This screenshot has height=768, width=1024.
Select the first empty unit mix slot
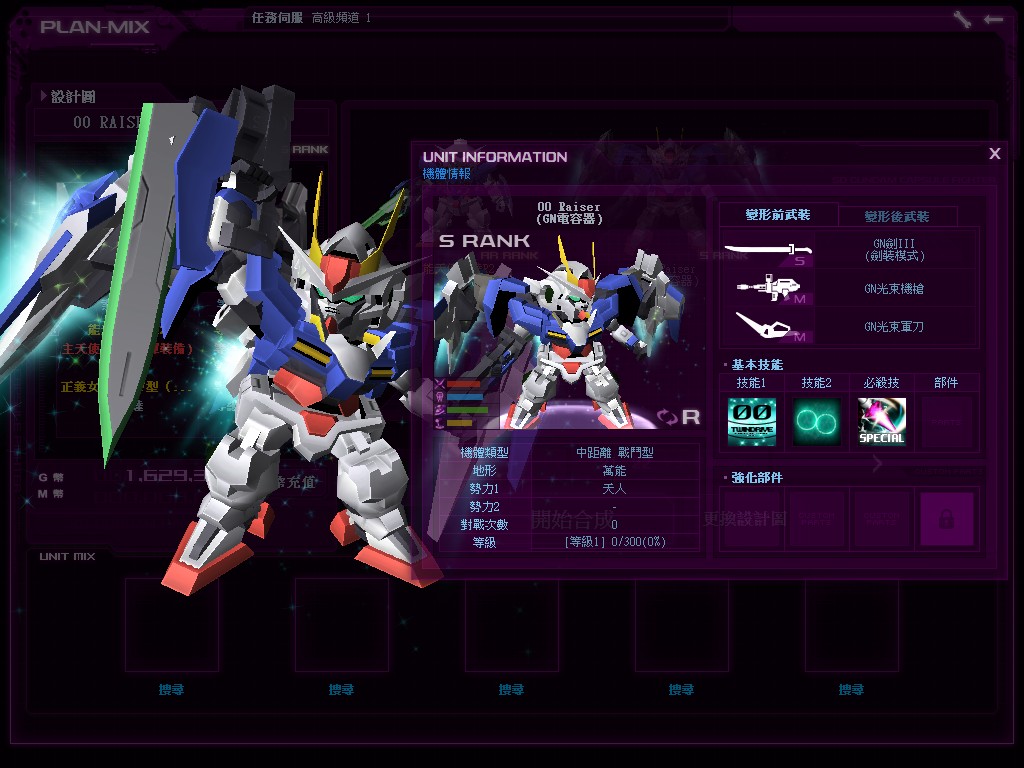pyautogui.click(x=172, y=625)
